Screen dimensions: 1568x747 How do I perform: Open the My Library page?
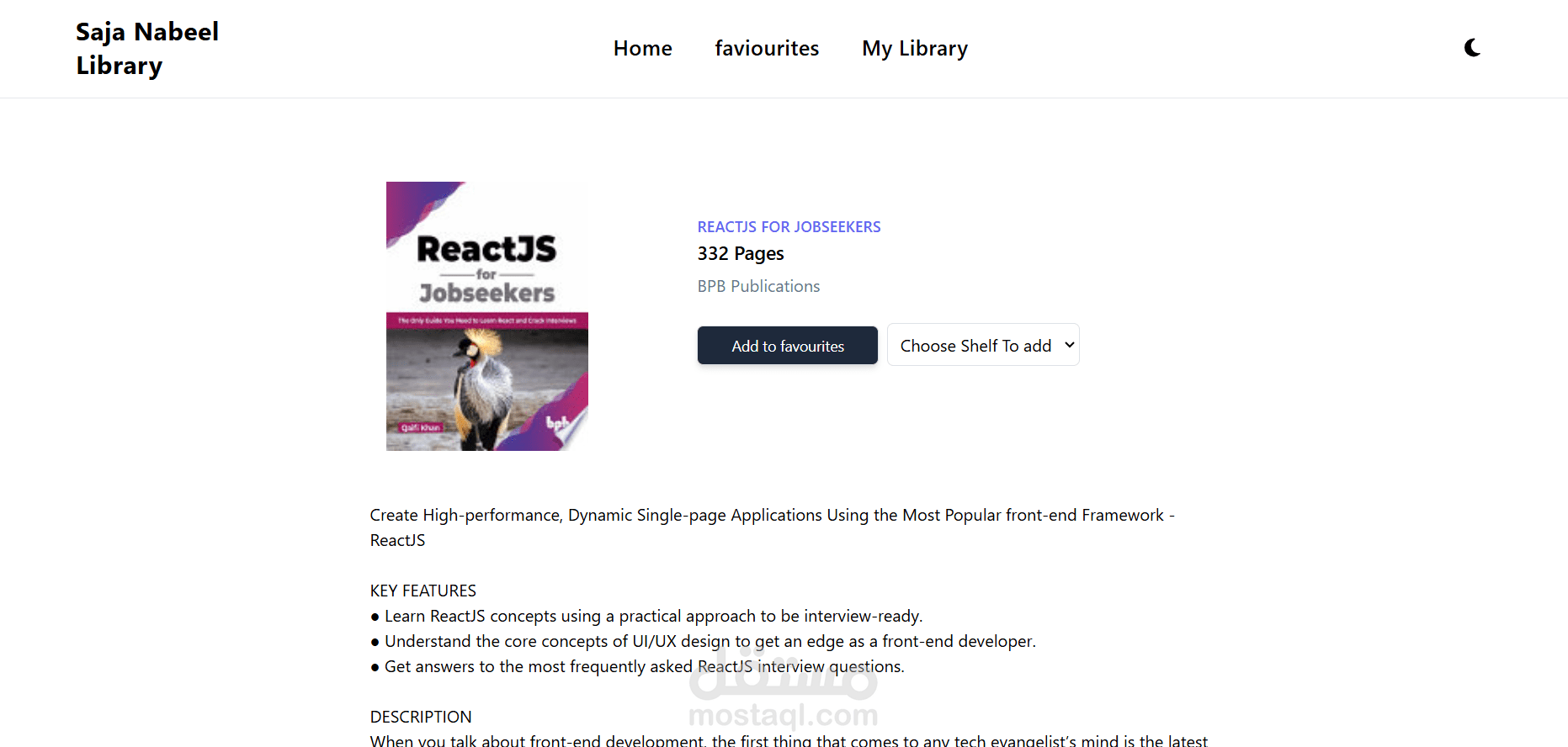(x=915, y=49)
